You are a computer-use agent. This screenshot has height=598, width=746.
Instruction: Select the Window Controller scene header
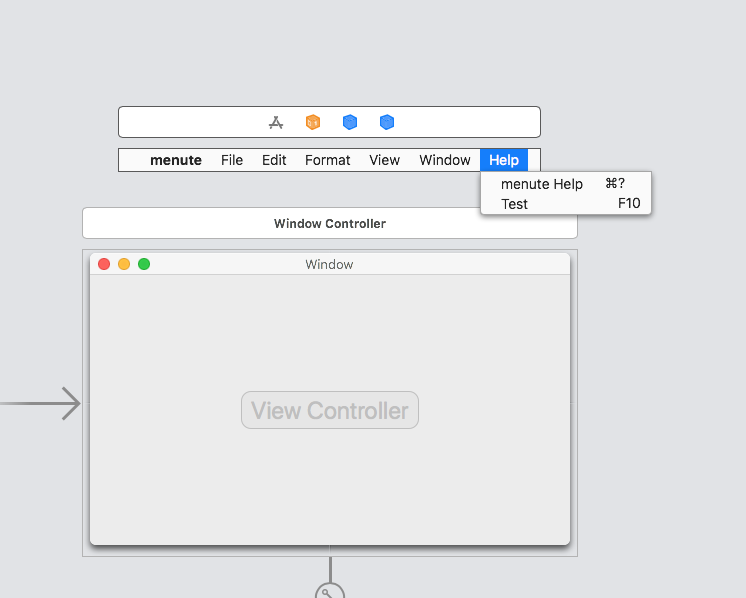(x=329, y=223)
